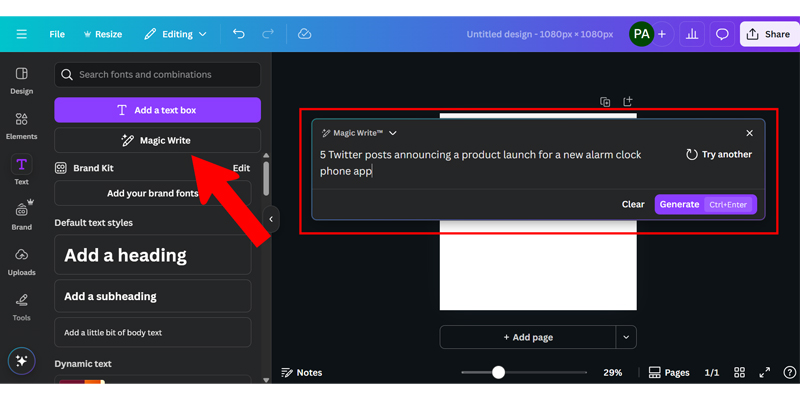Screen dimensions: 800x400
Task: Enter fullscreen present mode
Action: pos(764,372)
